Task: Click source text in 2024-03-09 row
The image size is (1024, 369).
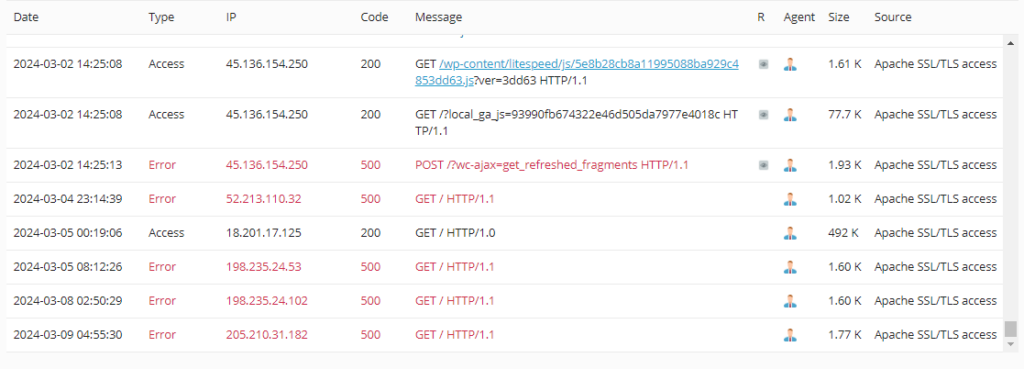Action: [x=936, y=335]
